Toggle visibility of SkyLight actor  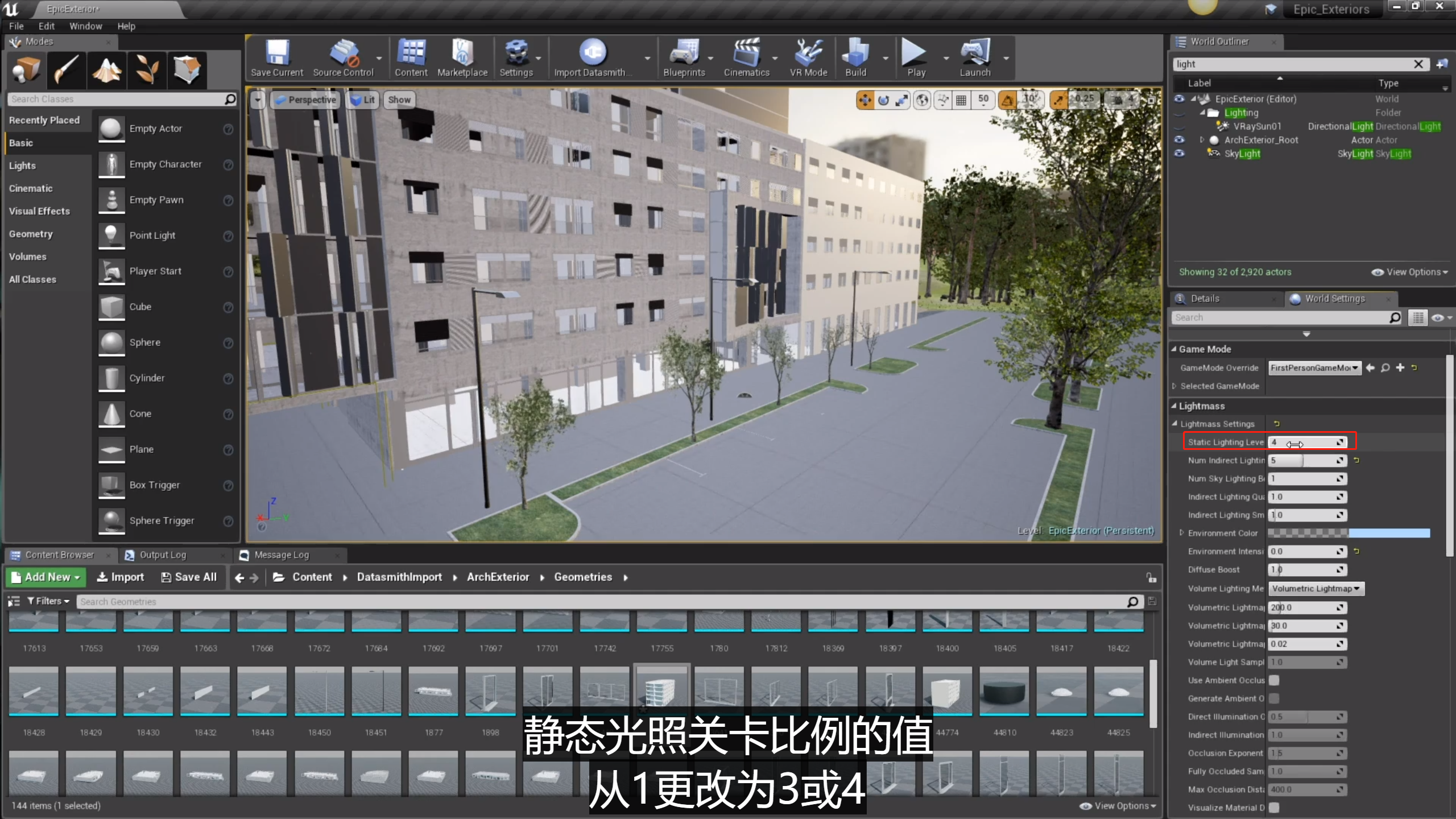(1180, 154)
